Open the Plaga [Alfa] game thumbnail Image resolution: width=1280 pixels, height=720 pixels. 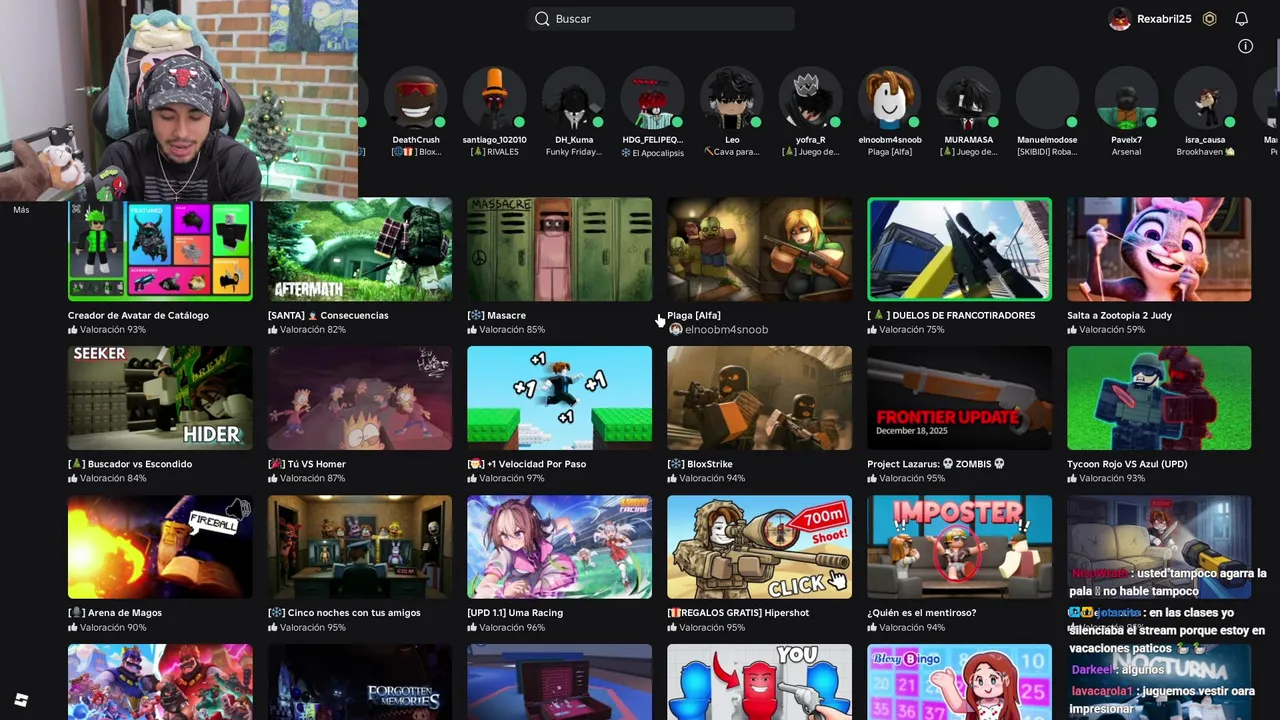(760, 249)
